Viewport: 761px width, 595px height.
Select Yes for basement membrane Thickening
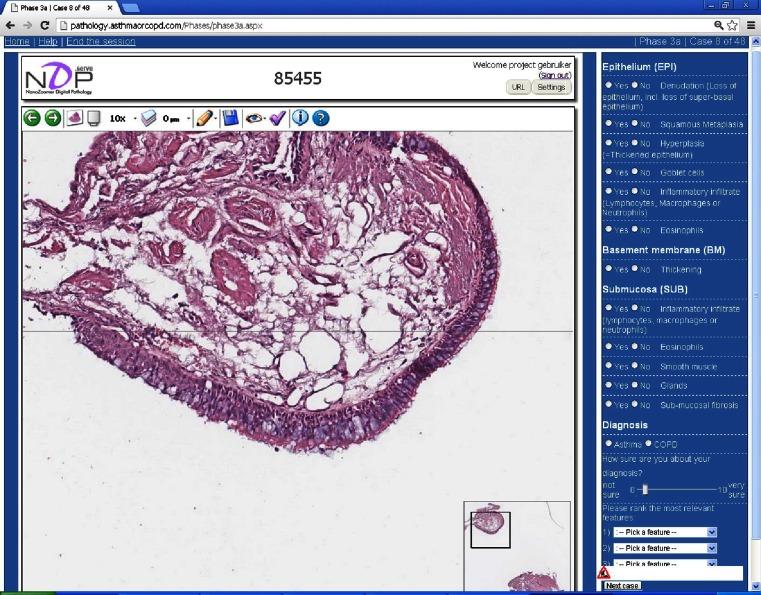[x=609, y=268]
